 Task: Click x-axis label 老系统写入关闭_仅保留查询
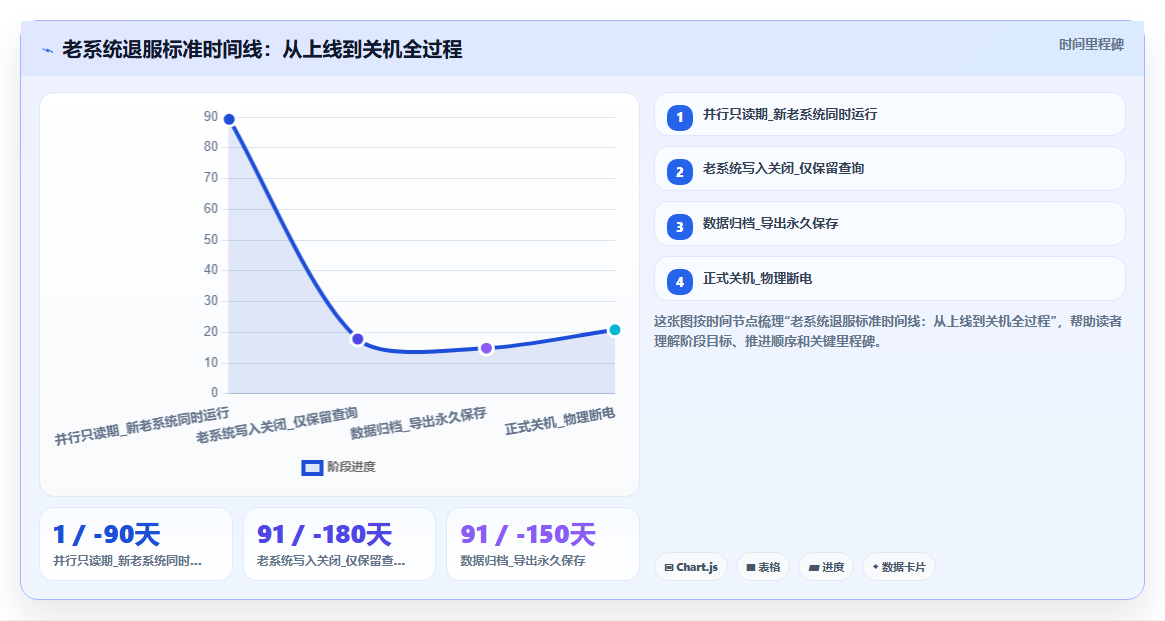[x=277, y=426]
